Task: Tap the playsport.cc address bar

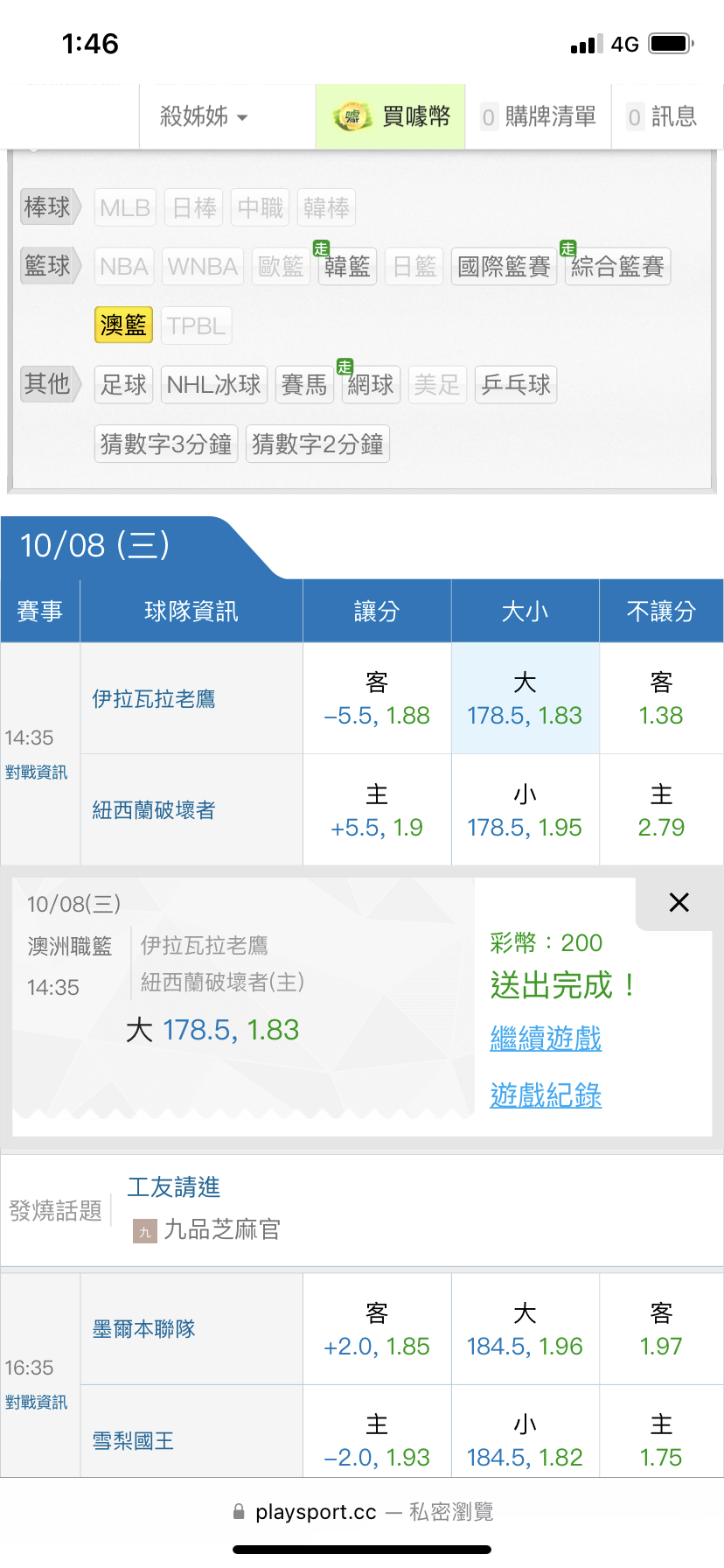Action: pos(362,1512)
